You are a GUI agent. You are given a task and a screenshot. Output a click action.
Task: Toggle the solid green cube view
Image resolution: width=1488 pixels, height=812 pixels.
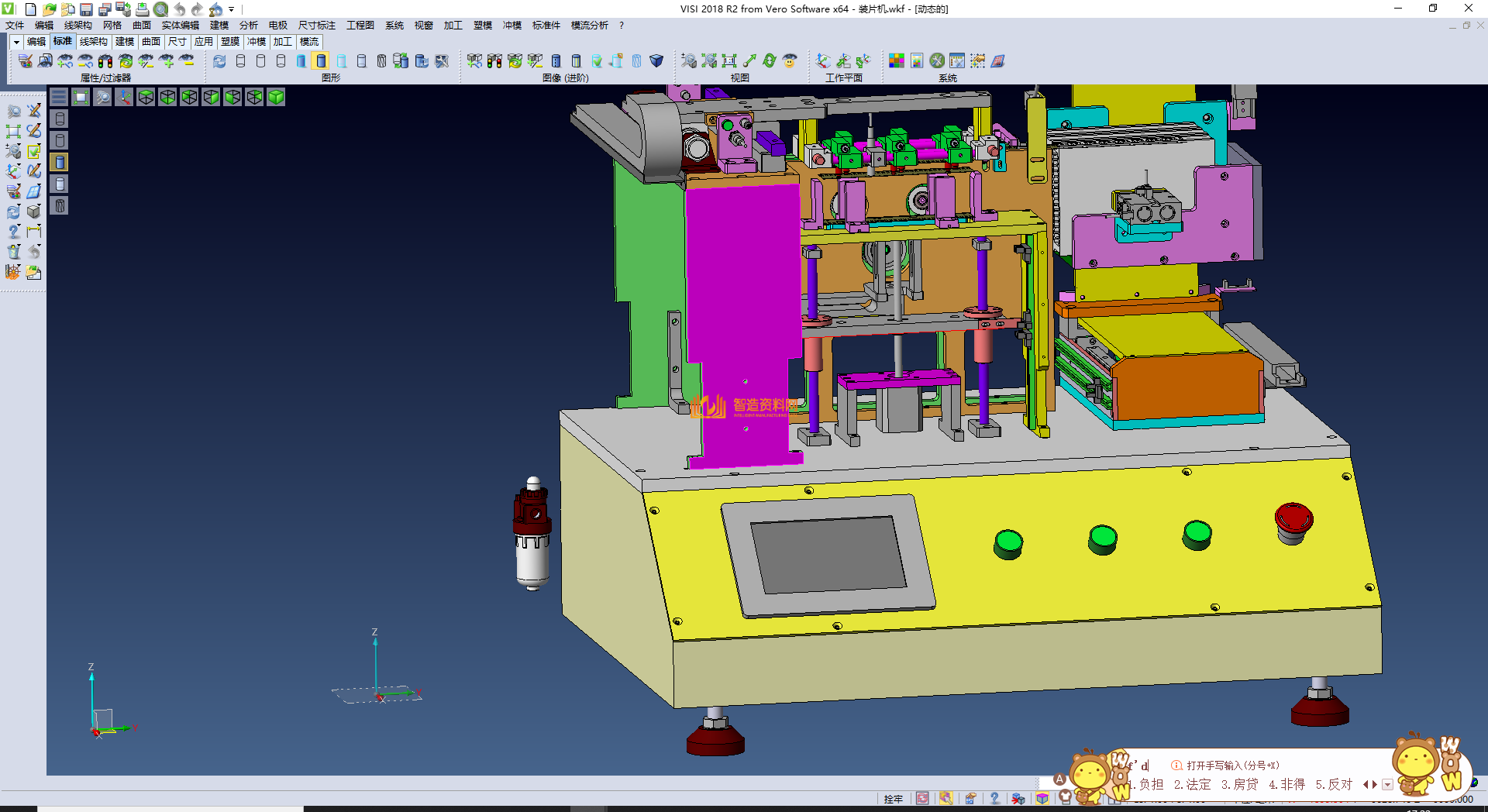276,97
